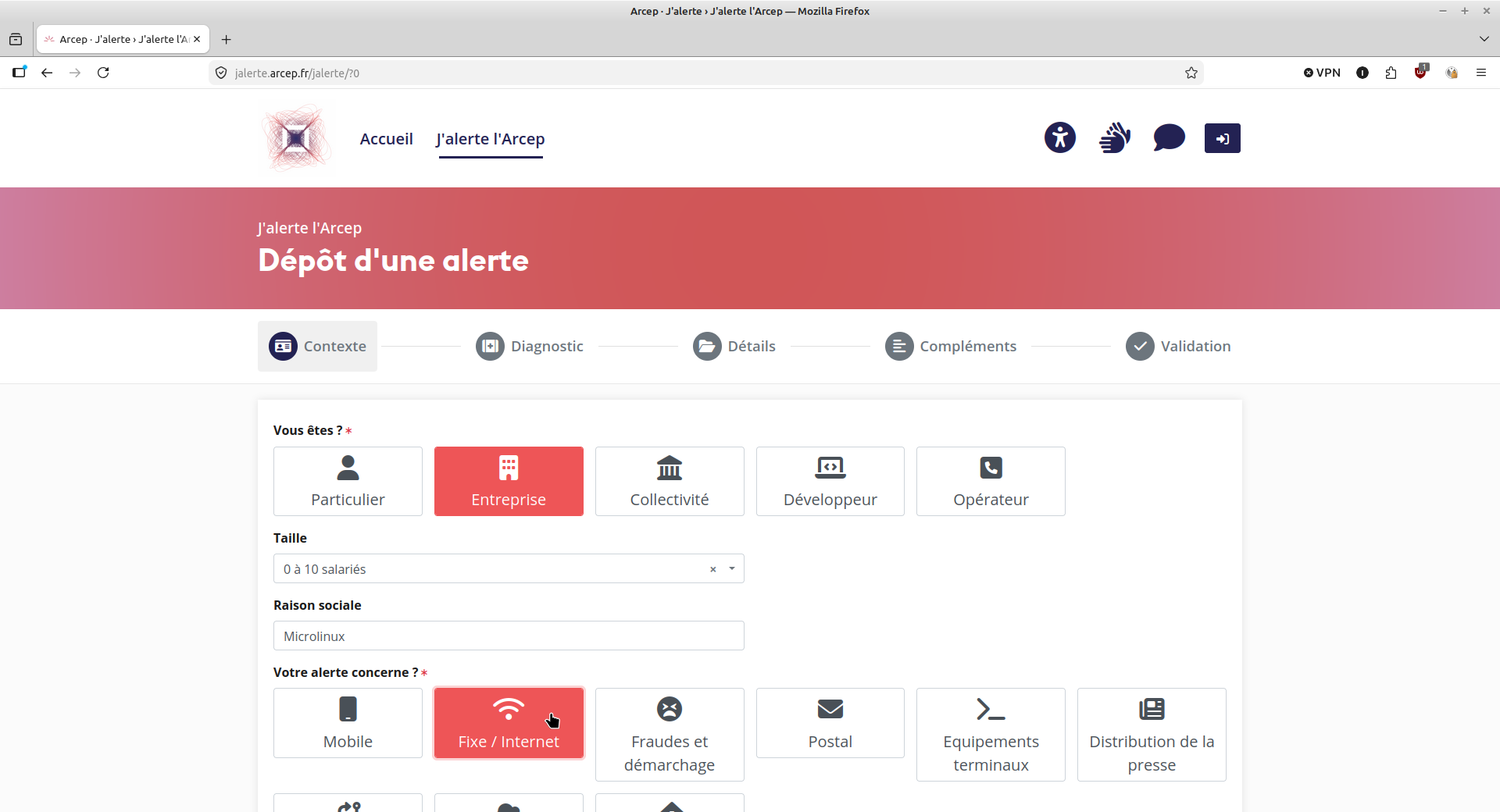Image resolution: width=1500 pixels, height=812 pixels.
Task: Open the sign language interpretation icon
Action: (x=1115, y=138)
